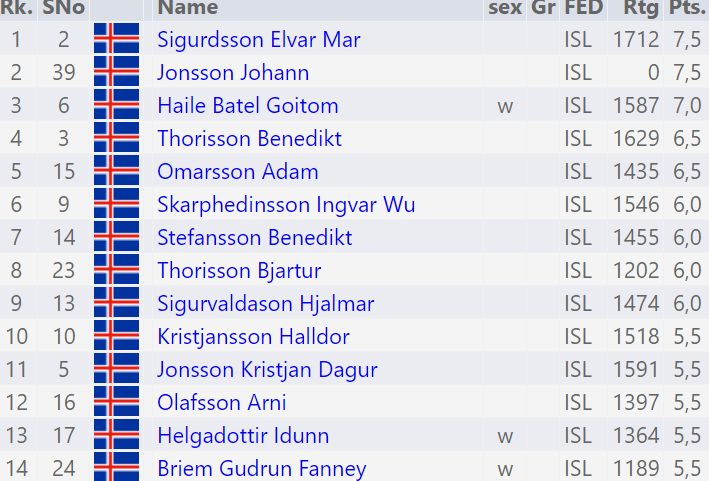Open Jonsson Kristjan Dagur's page
This screenshot has width=709, height=481.
267,370
